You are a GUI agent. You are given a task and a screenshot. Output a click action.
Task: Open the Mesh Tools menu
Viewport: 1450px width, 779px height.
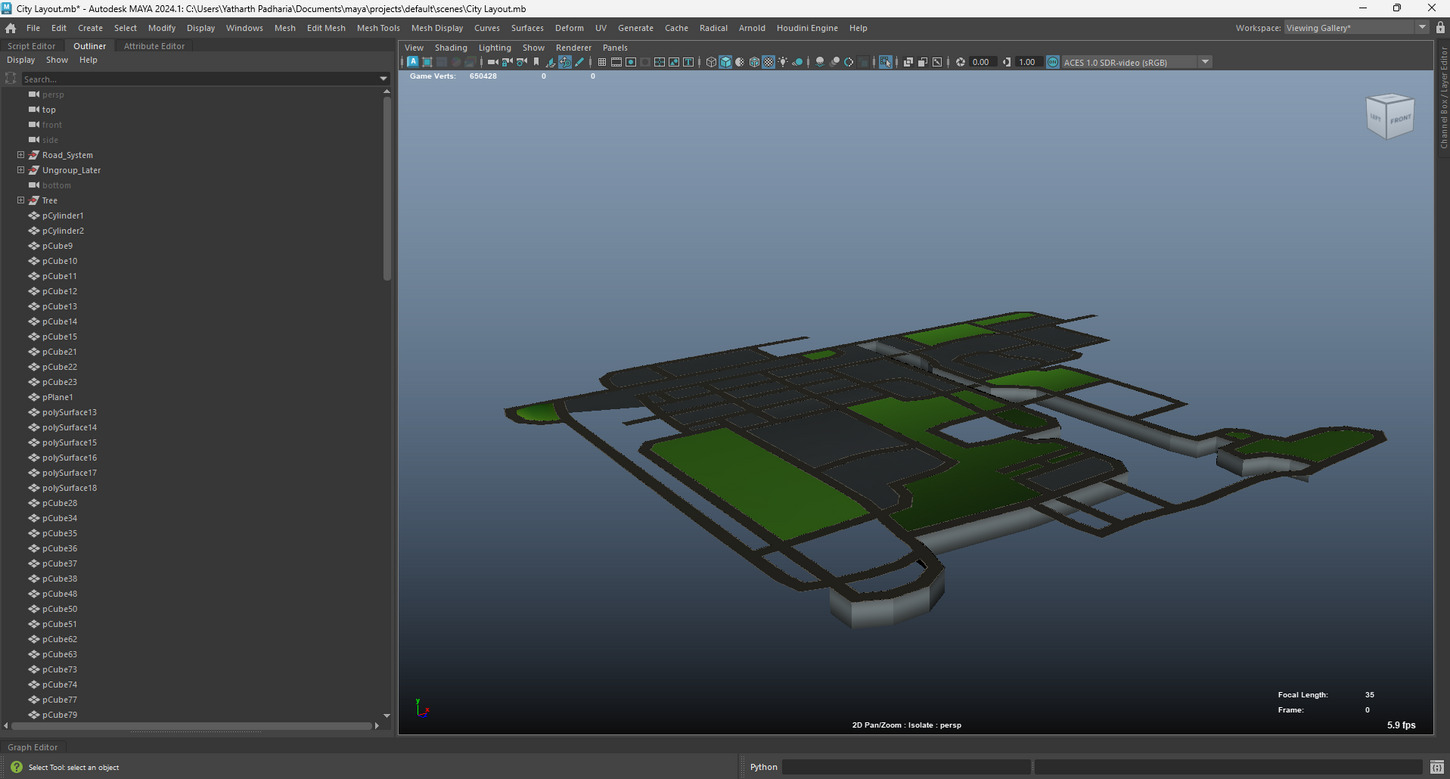377,28
